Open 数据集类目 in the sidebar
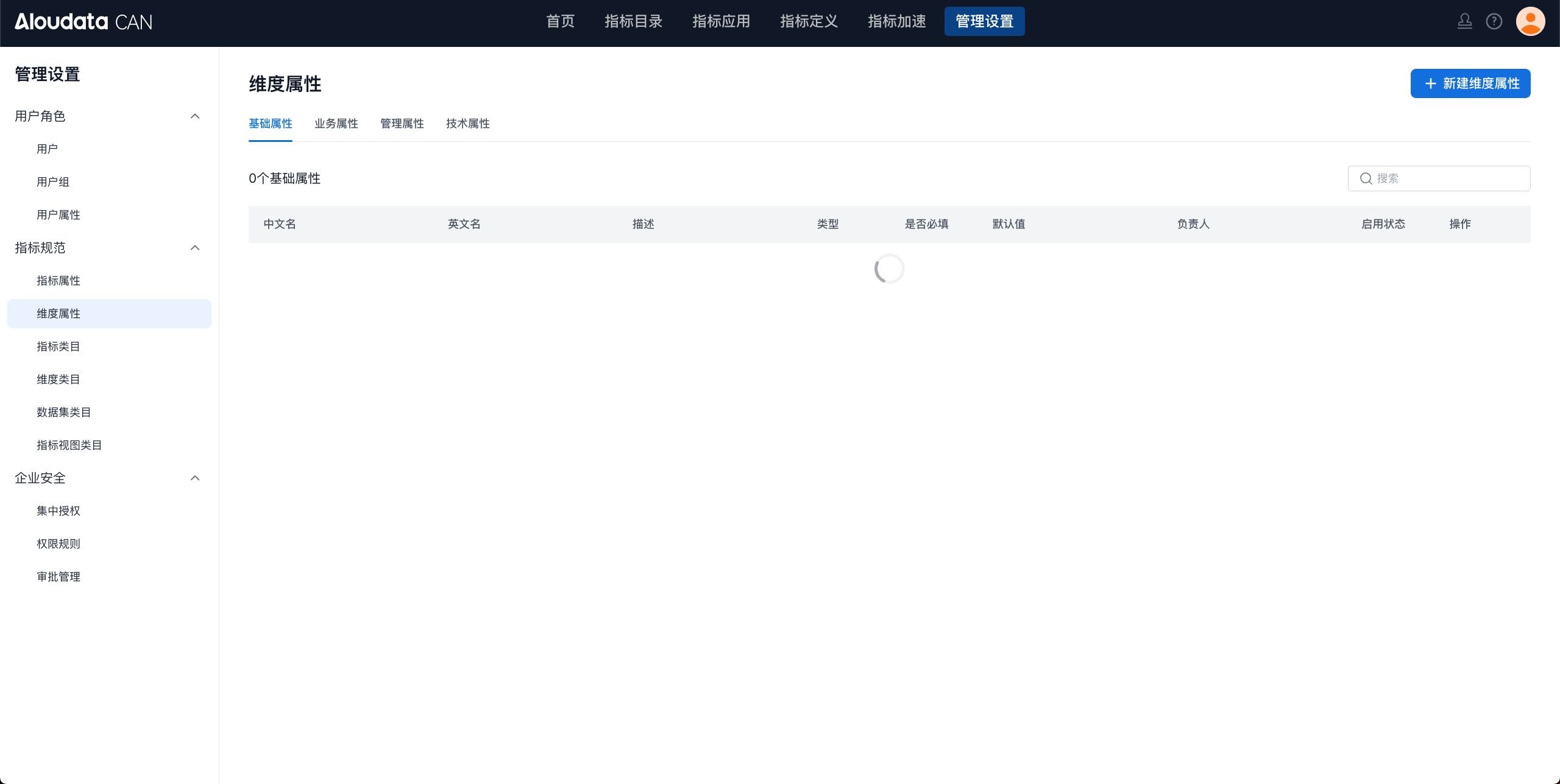The image size is (1560, 784). point(64,412)
